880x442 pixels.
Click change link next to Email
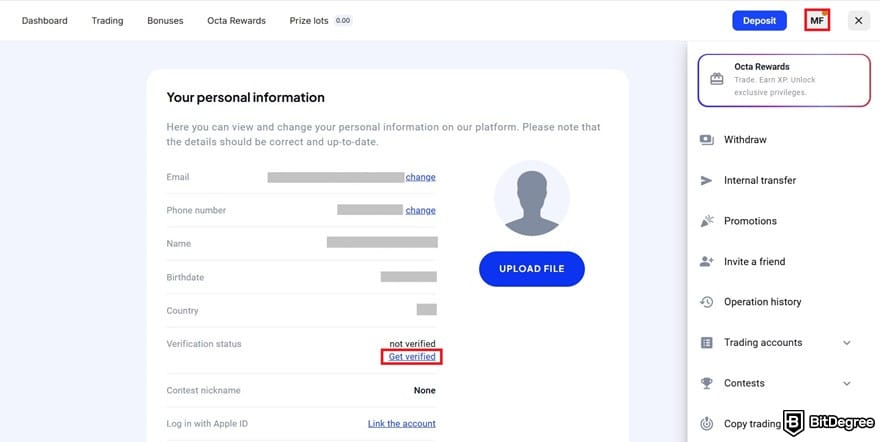point(420,177)
